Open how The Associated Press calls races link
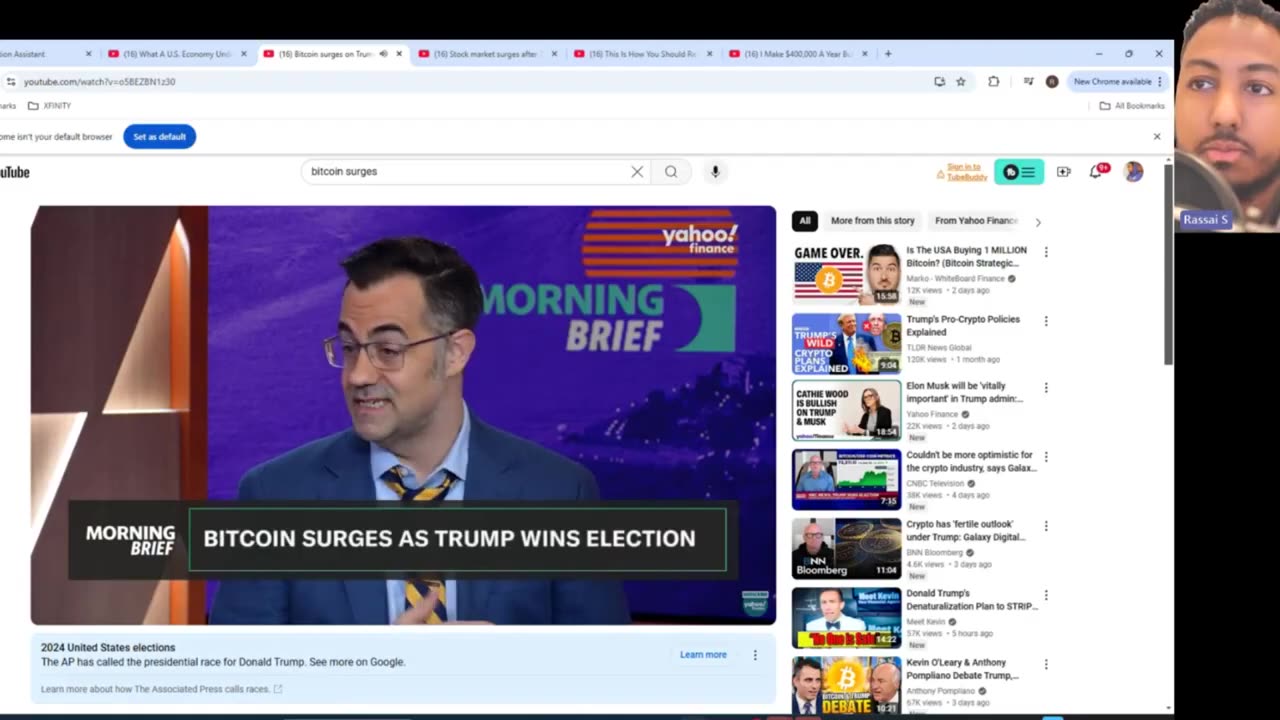 (x=161, y=689)
